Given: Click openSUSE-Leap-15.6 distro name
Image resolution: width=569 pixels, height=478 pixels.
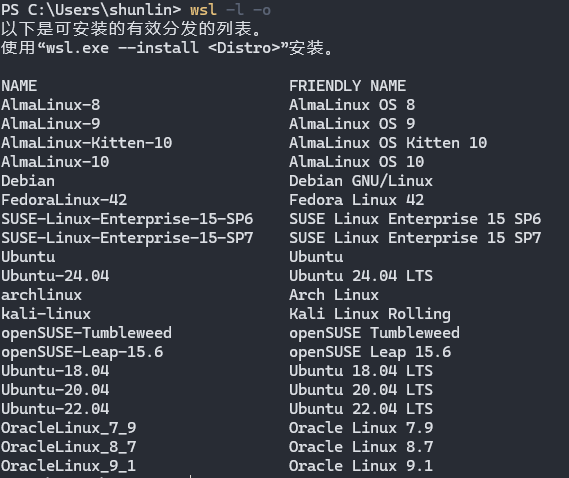Looking at the screenshot, I should pos(82,352).
